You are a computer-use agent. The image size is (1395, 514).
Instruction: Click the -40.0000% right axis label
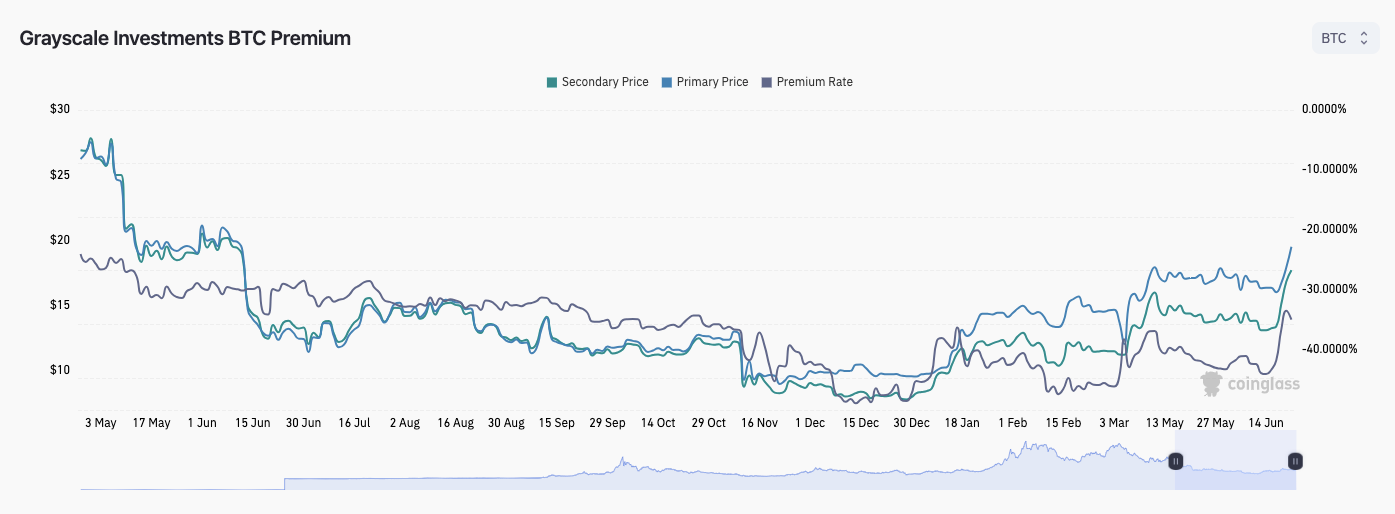pos(1329,349)
